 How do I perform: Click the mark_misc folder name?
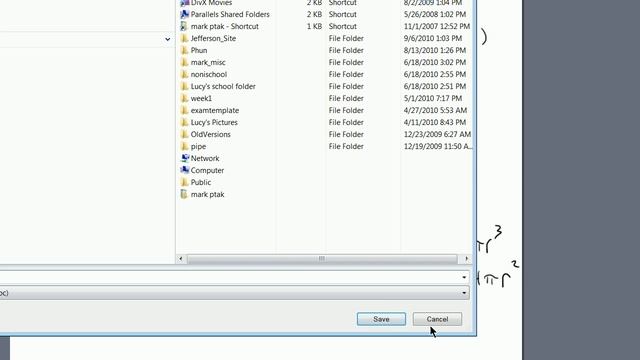coord(208,62)
